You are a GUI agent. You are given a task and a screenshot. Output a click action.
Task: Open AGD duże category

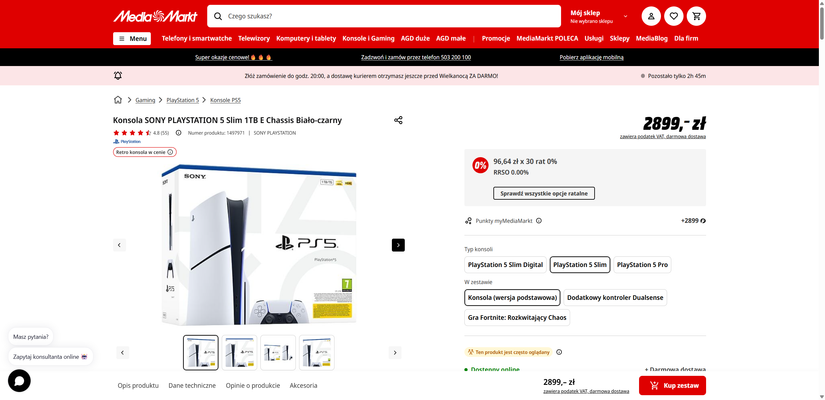coord(415,38)
